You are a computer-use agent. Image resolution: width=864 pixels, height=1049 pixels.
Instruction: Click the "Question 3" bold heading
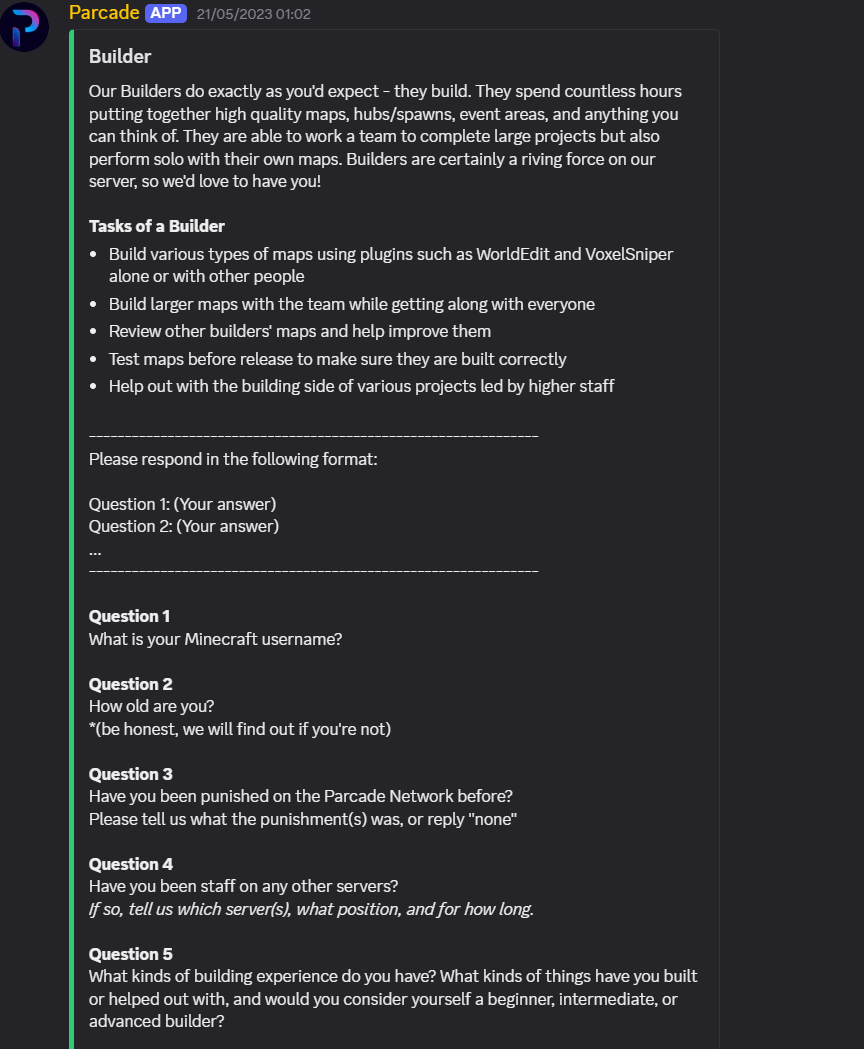point(130,774)
